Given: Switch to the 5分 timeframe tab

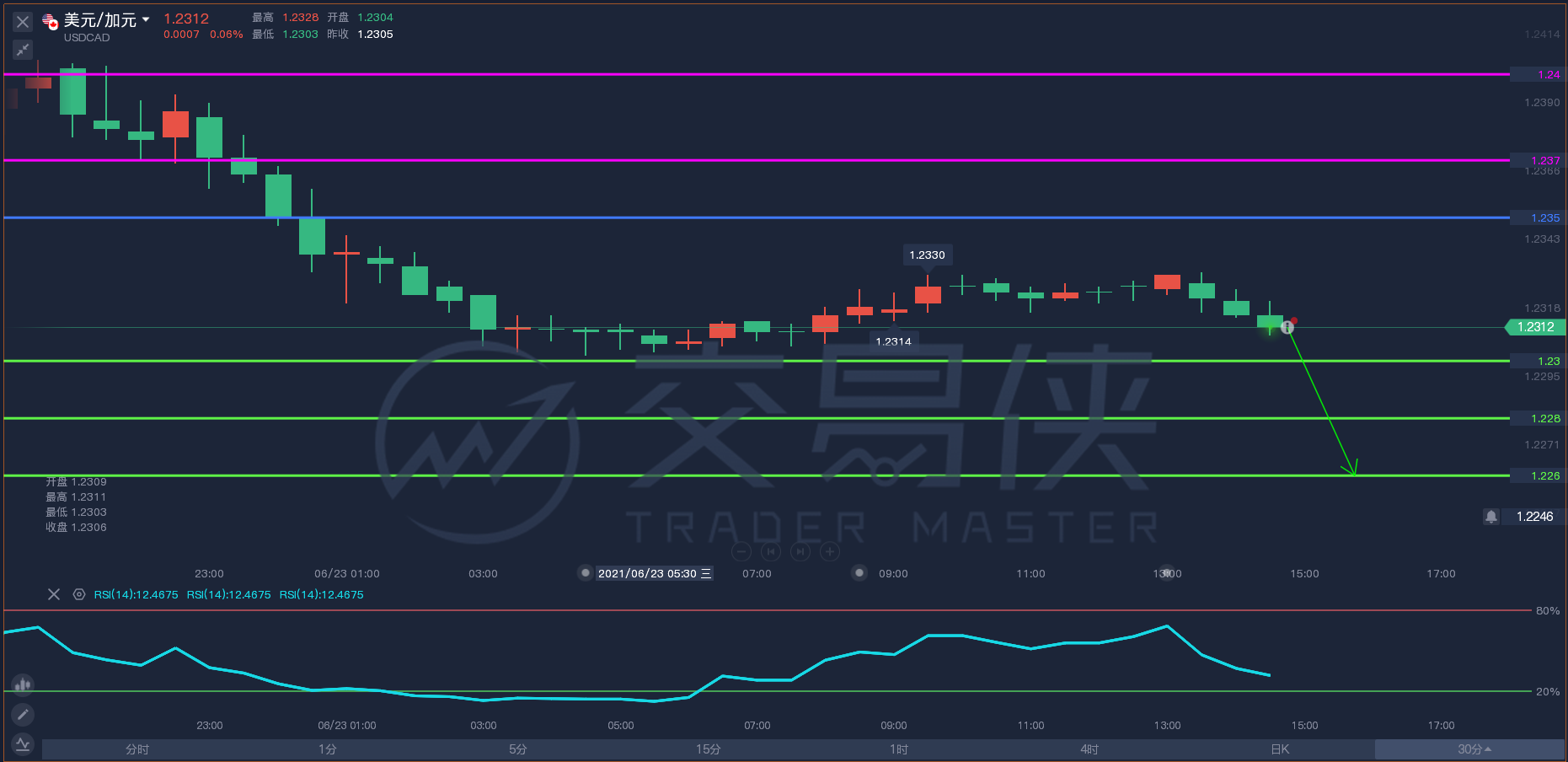Looking at the screenshot, I should [518, 749].
